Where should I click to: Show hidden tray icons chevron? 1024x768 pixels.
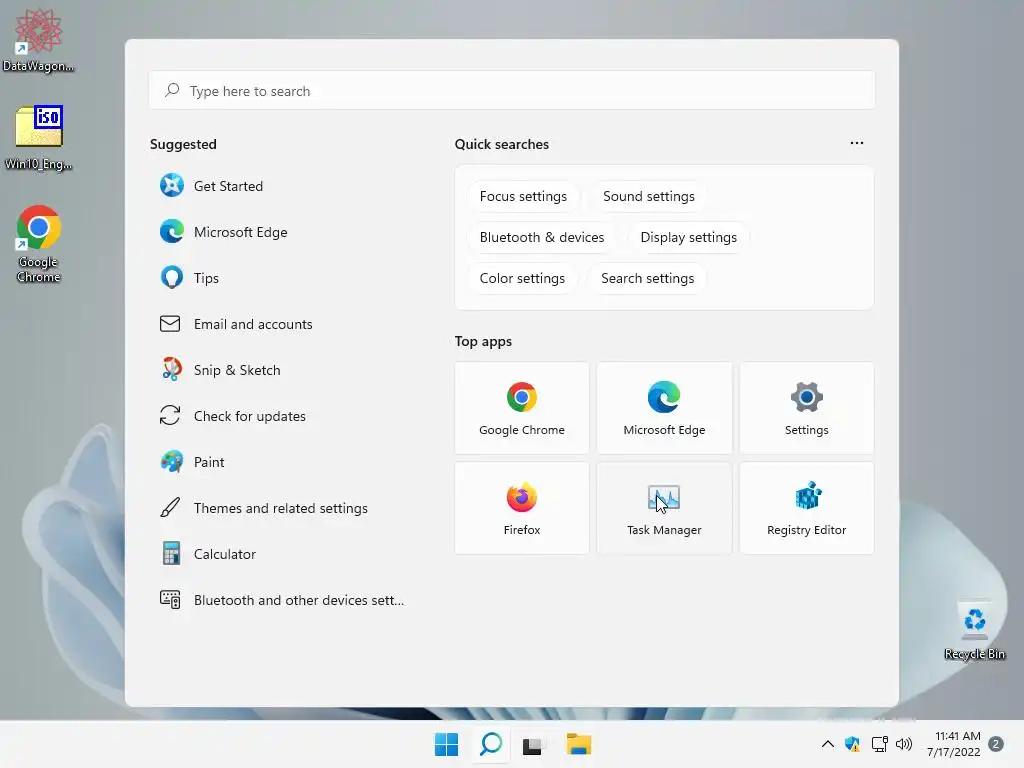click(827, 744)
